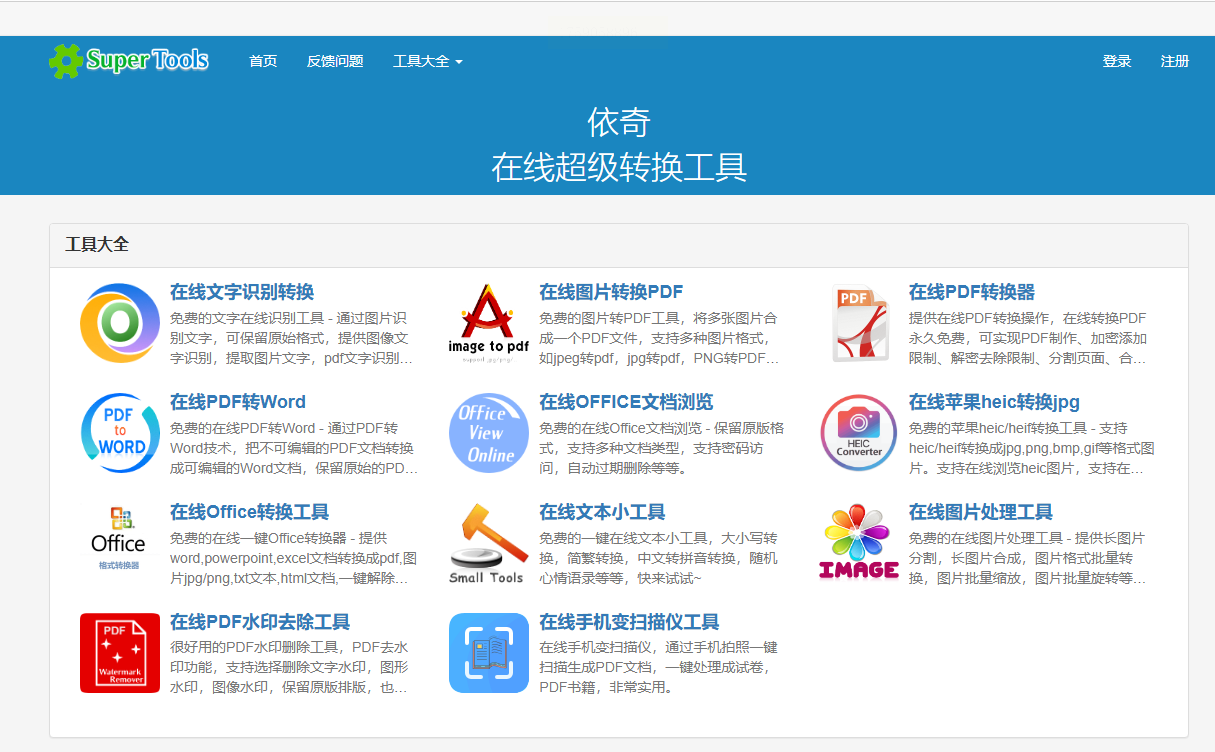Click description starting 免费的在线Office文档浏览

coord(662,448)
